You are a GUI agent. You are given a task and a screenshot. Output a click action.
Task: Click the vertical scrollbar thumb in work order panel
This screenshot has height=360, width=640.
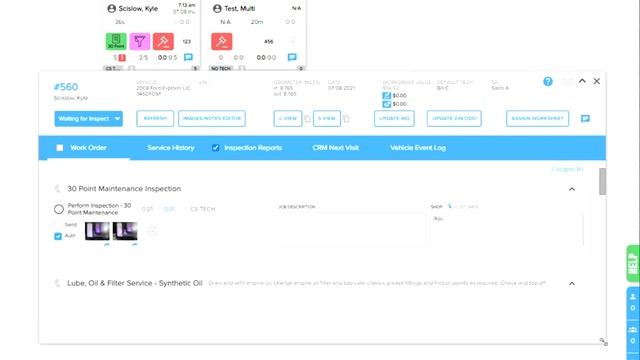coord(602,181)
